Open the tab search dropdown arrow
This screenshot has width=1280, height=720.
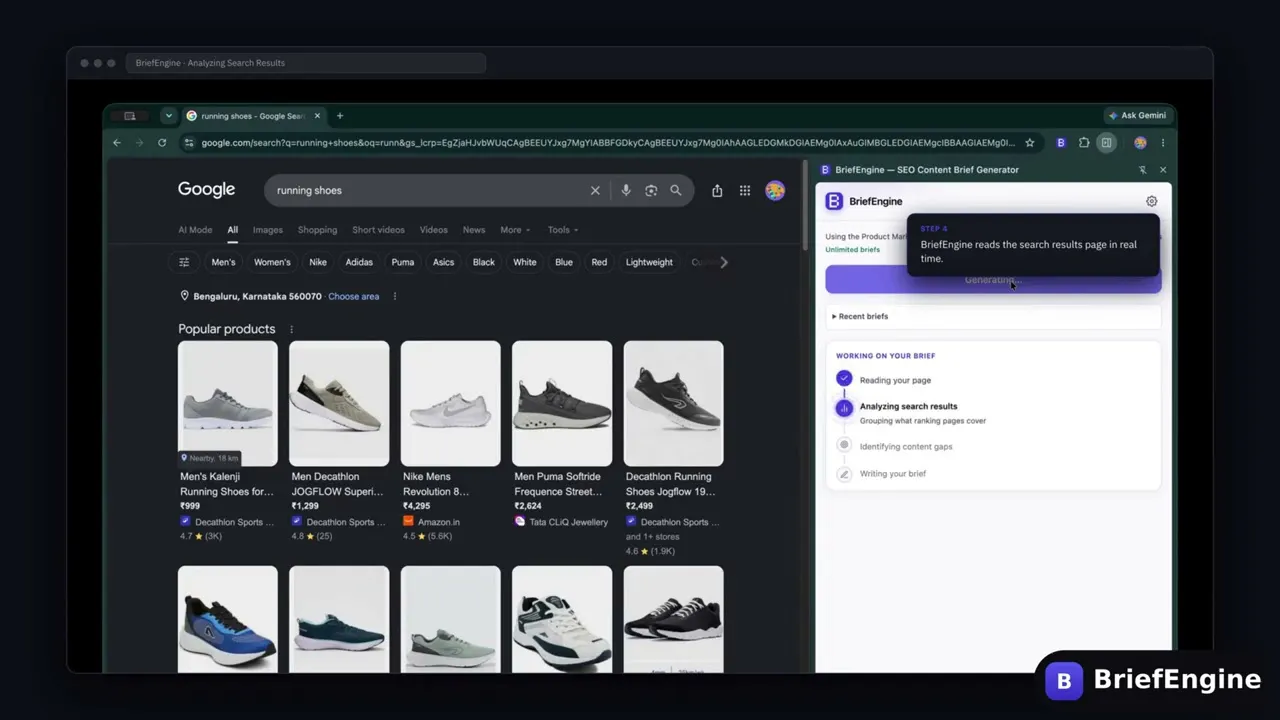pyautogui.click(x=169, y=116)
